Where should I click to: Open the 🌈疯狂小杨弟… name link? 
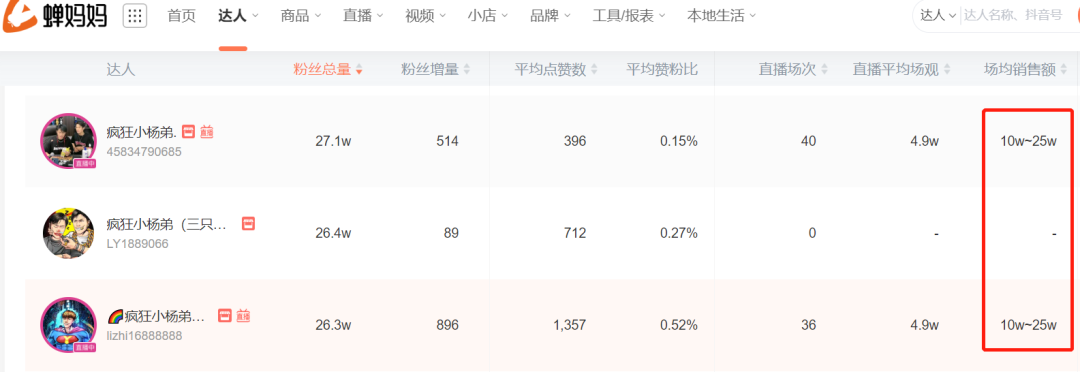point(156,316)
